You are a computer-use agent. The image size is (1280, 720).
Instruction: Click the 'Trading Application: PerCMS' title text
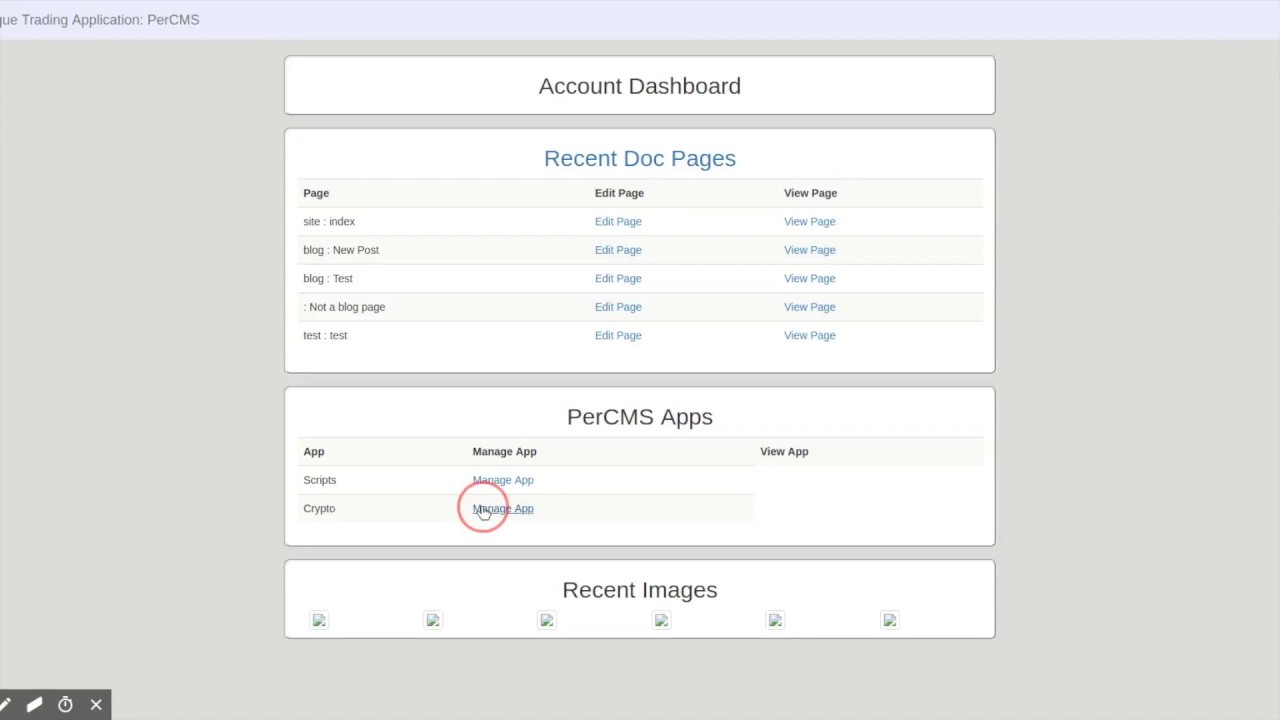pyautogui.click(x=110, y=19)
